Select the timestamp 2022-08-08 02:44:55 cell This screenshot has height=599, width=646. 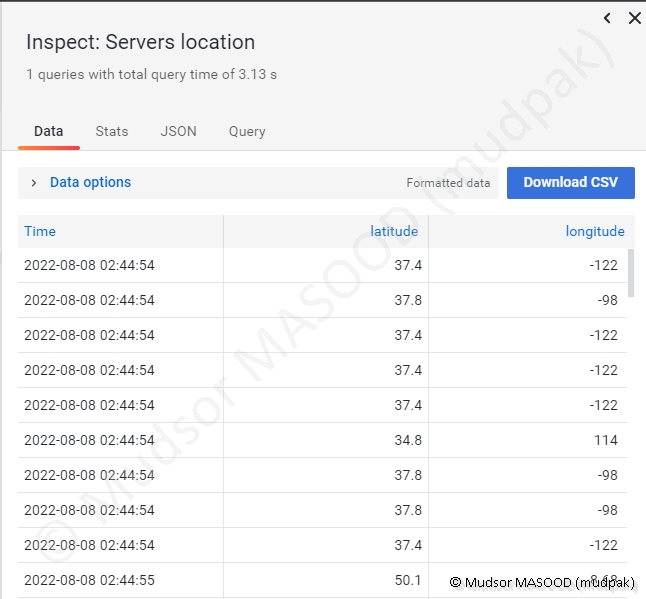coord(90,580)
